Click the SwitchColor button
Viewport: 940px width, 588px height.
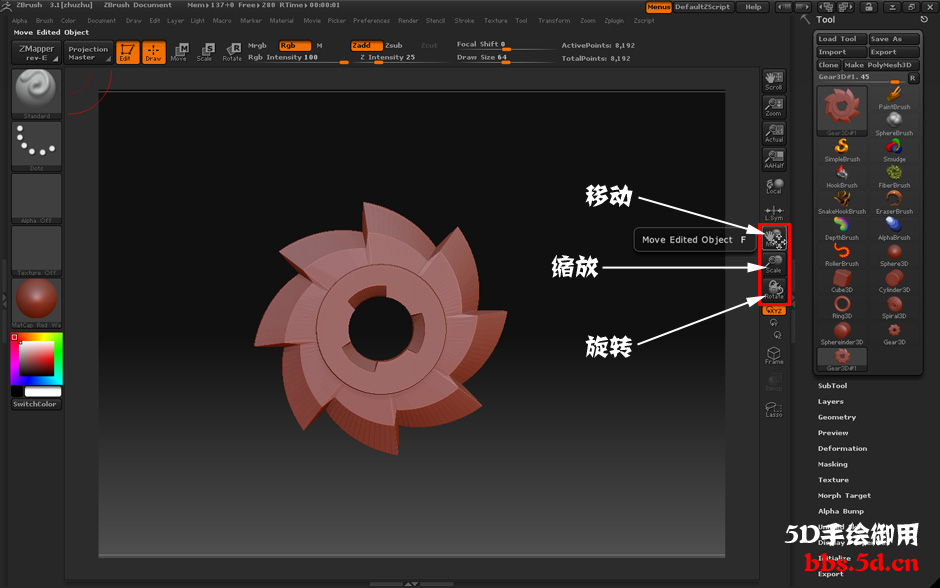click(x=35, y=404)
